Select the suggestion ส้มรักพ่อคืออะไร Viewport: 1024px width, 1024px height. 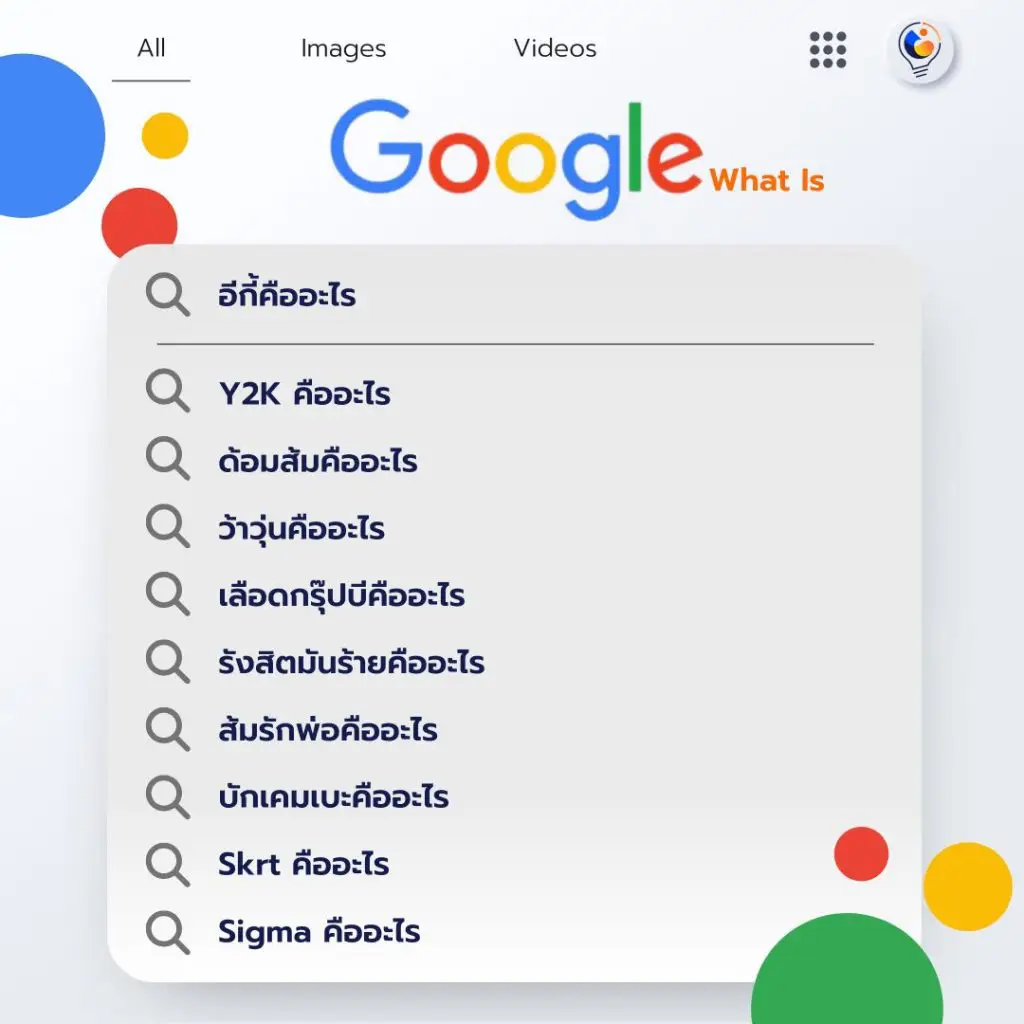tap(328, 730)
